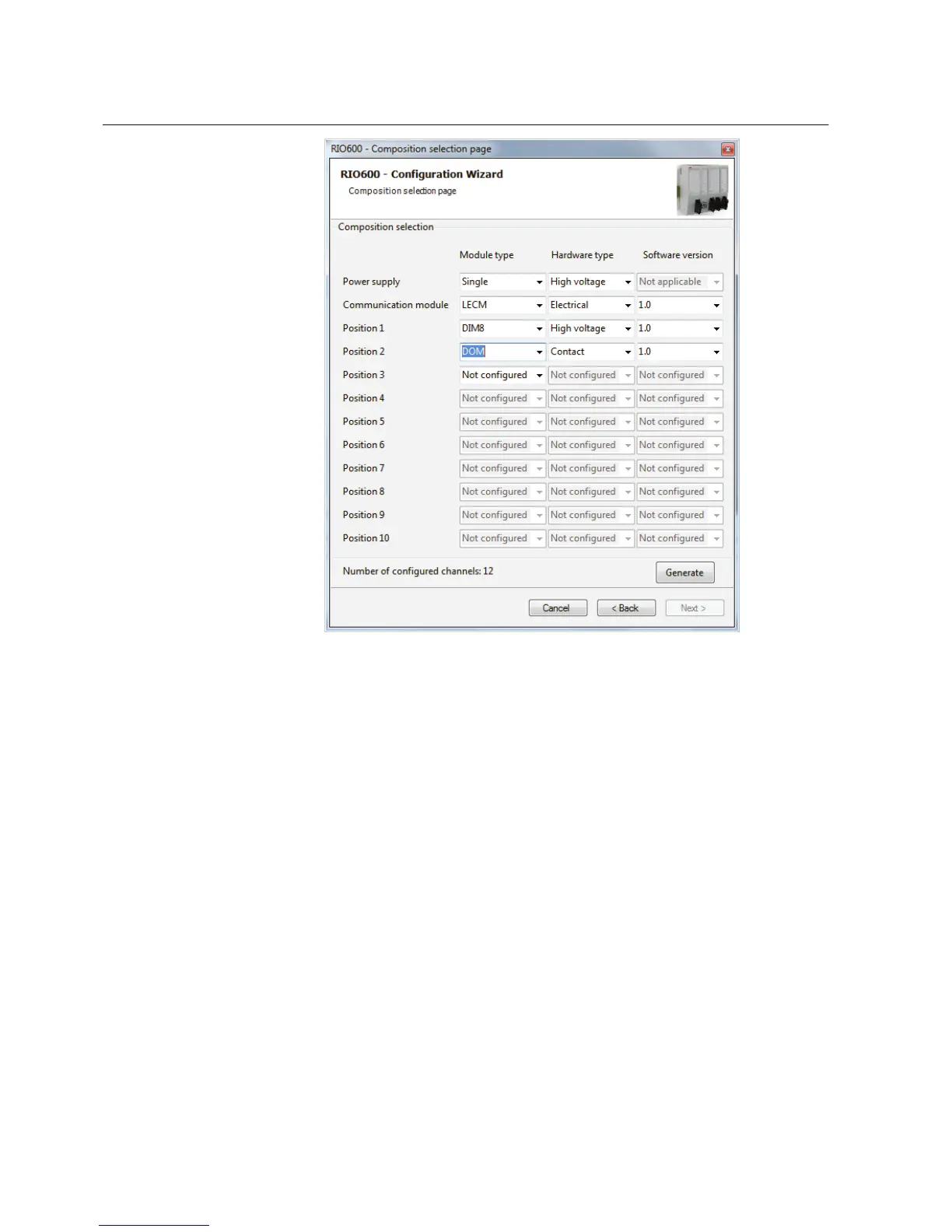Screen dimensions: 952x1232
Task: Click the Generate button
Action: pyautogui.click(x=684, y=572)
